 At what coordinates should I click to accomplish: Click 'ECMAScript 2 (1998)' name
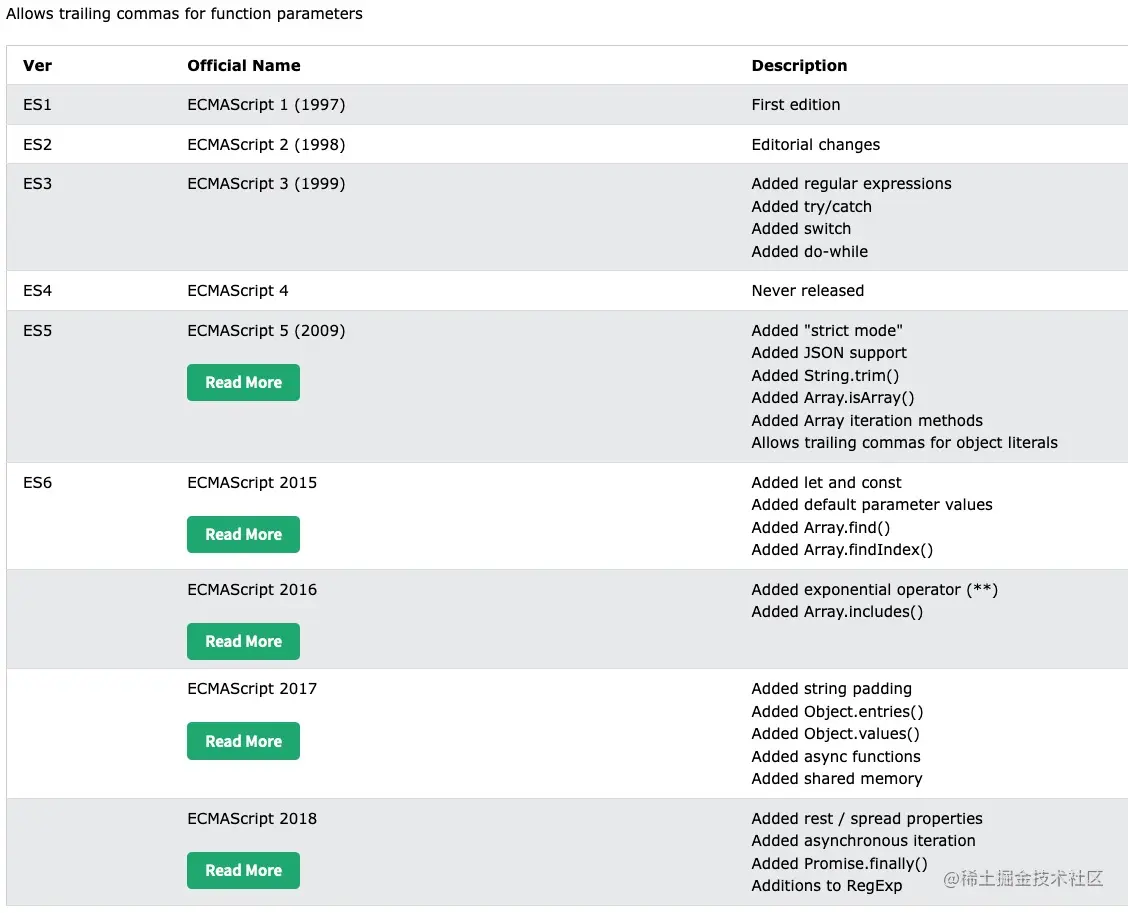266,145
